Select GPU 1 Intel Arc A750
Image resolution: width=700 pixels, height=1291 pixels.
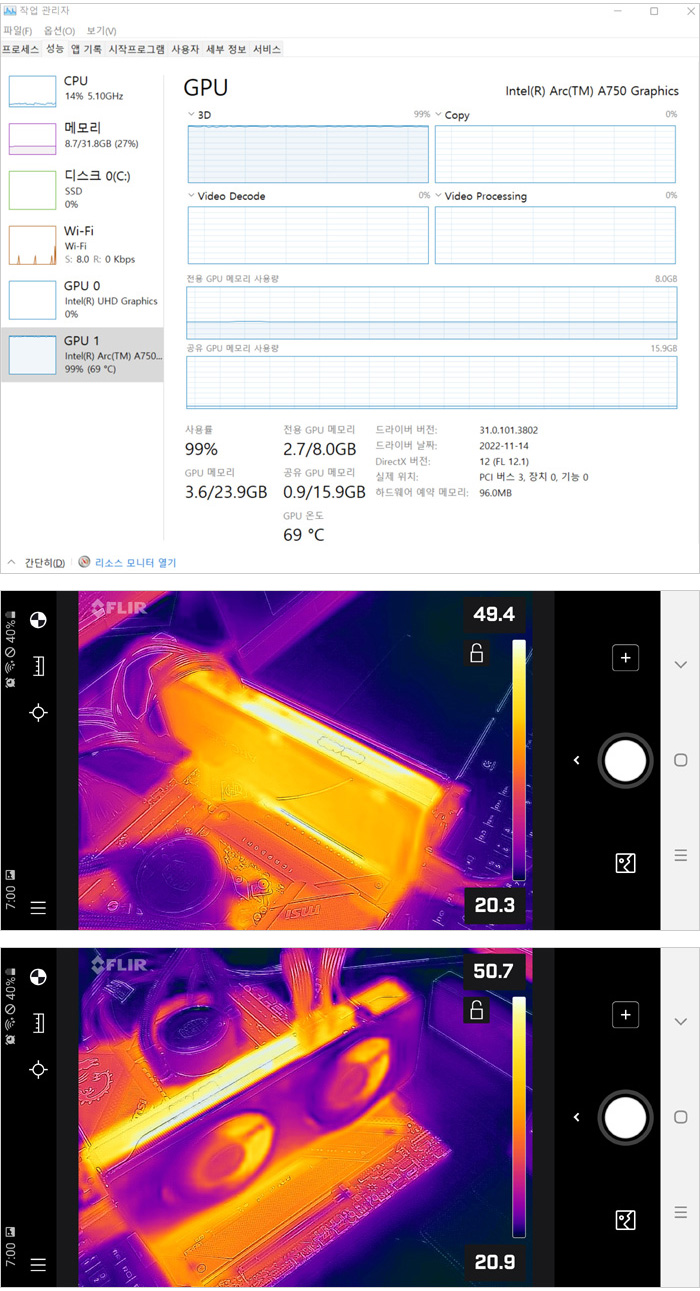[82, 354]
